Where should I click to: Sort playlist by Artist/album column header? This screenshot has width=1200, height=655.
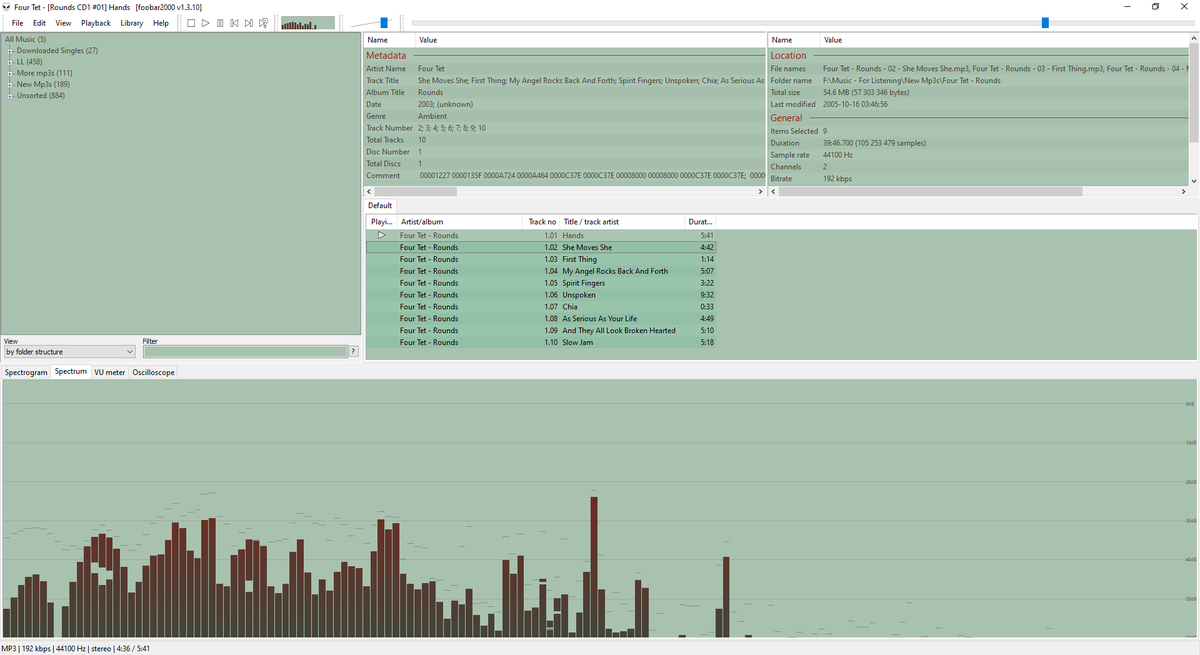459,221
